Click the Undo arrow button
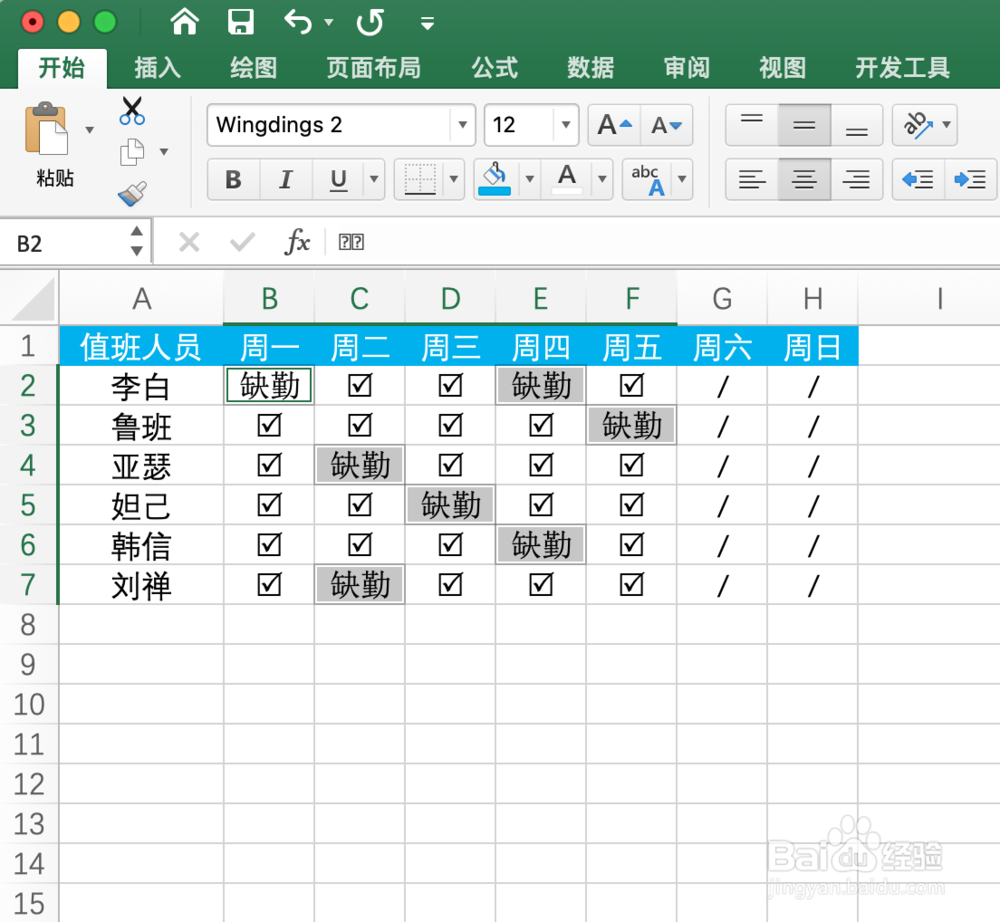Image resolution: width=1000 pixels, height=922 pixels. [300, 22]
